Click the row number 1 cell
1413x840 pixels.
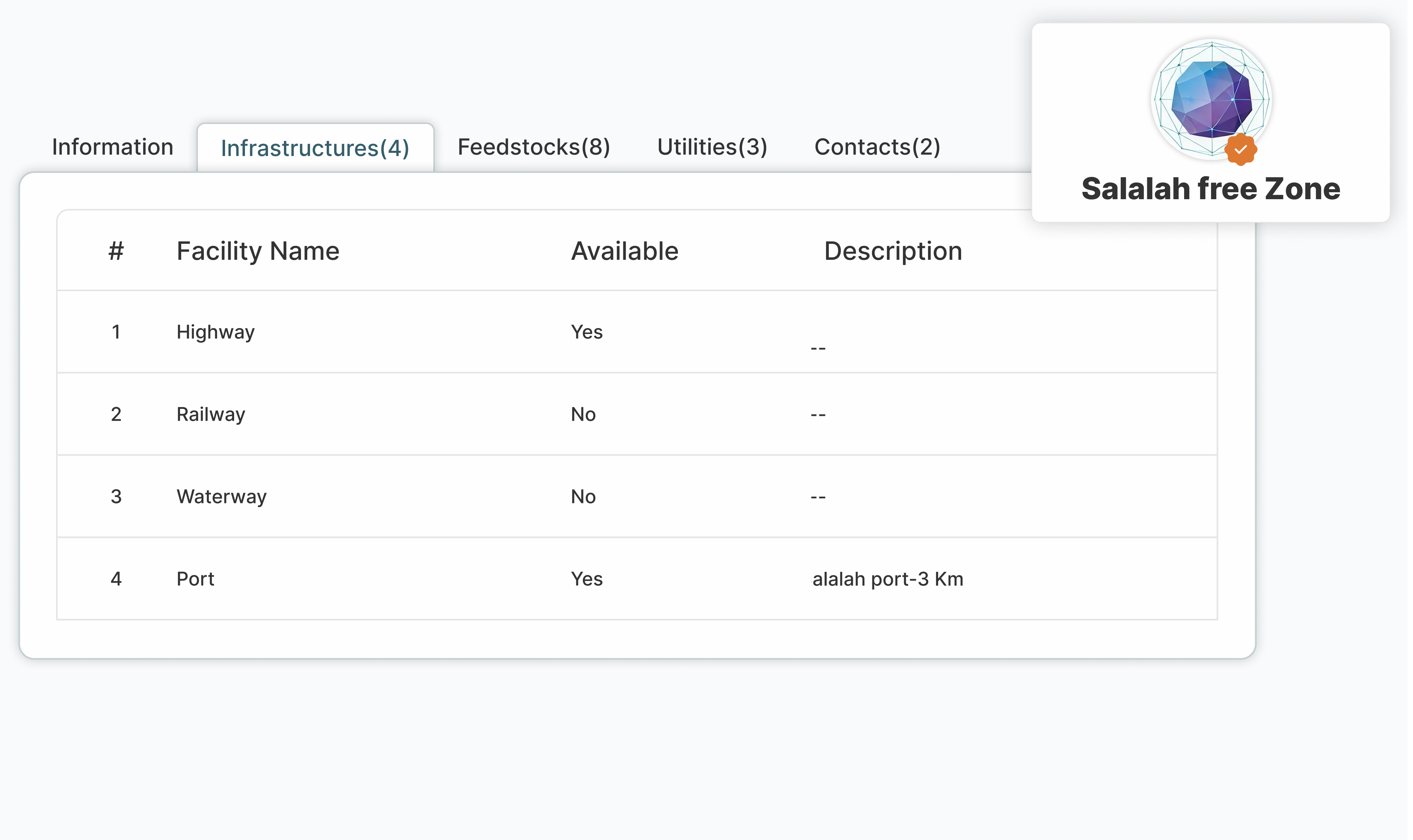[x=116, y=332]
